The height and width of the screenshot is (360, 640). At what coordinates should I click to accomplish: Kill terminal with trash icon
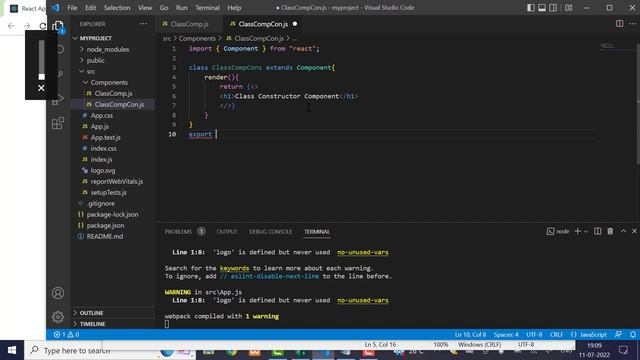(x=610, y=231)
